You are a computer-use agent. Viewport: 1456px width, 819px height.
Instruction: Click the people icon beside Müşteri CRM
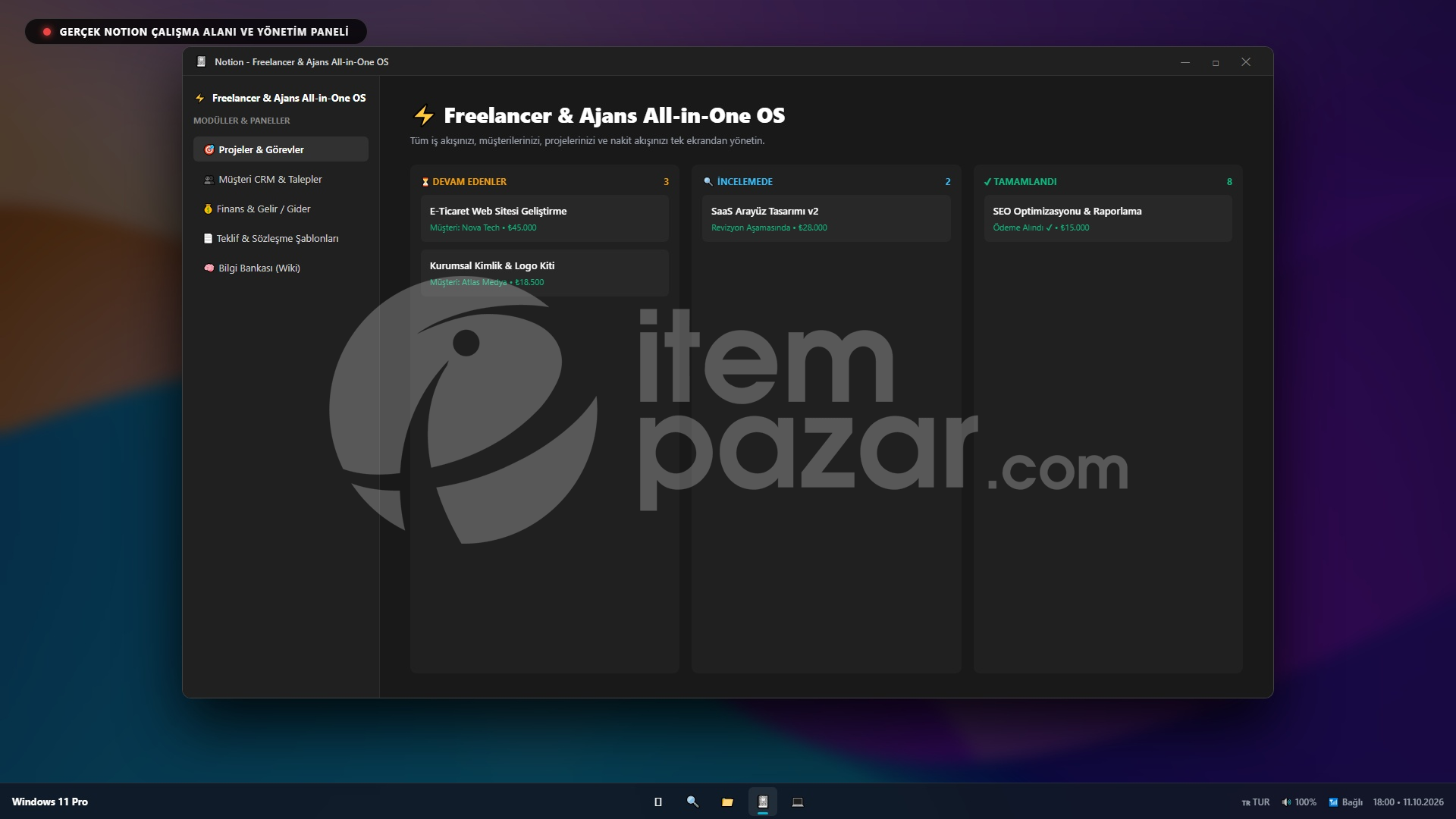pos(209,180)
